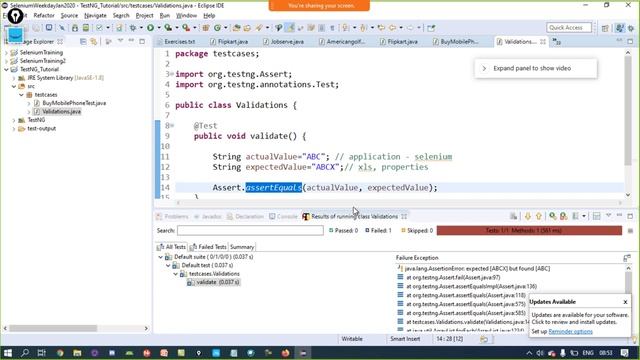Select the Java perspective icon
Image resolution: width=640 pixels, height=360 pixels.
click(620, 28)
